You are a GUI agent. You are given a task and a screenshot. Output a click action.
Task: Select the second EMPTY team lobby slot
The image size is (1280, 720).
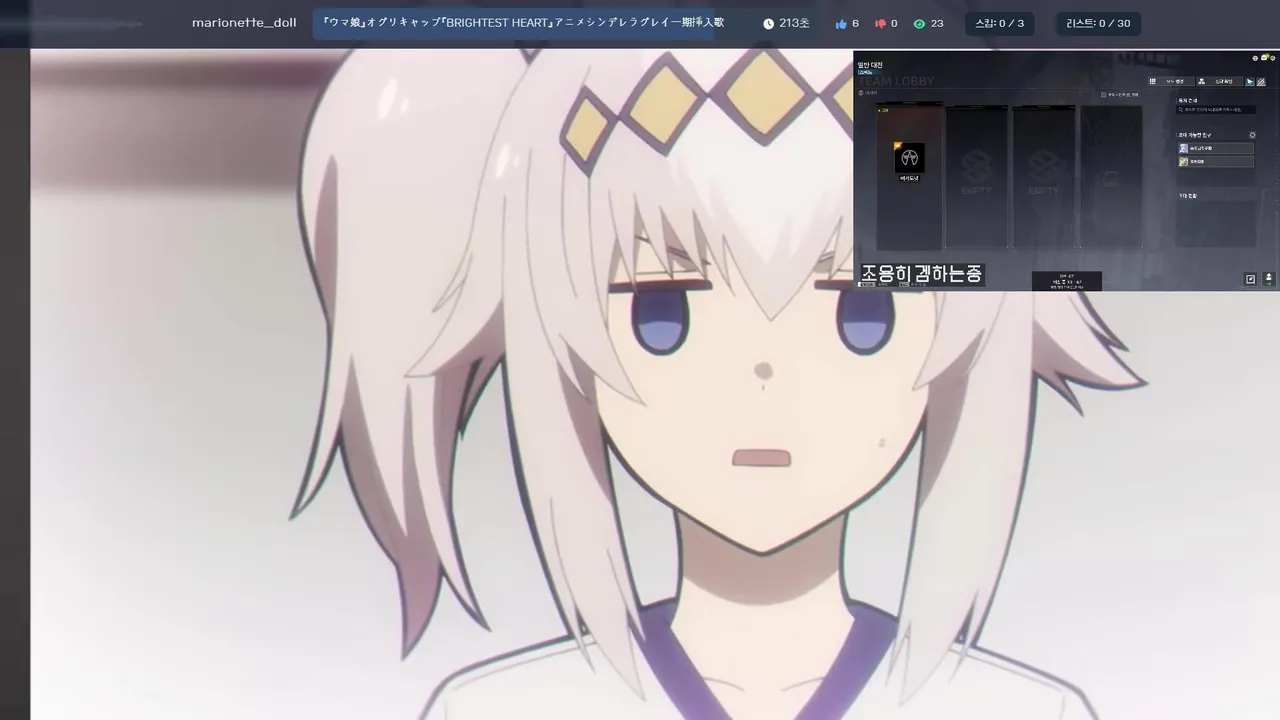[1043, 176]
